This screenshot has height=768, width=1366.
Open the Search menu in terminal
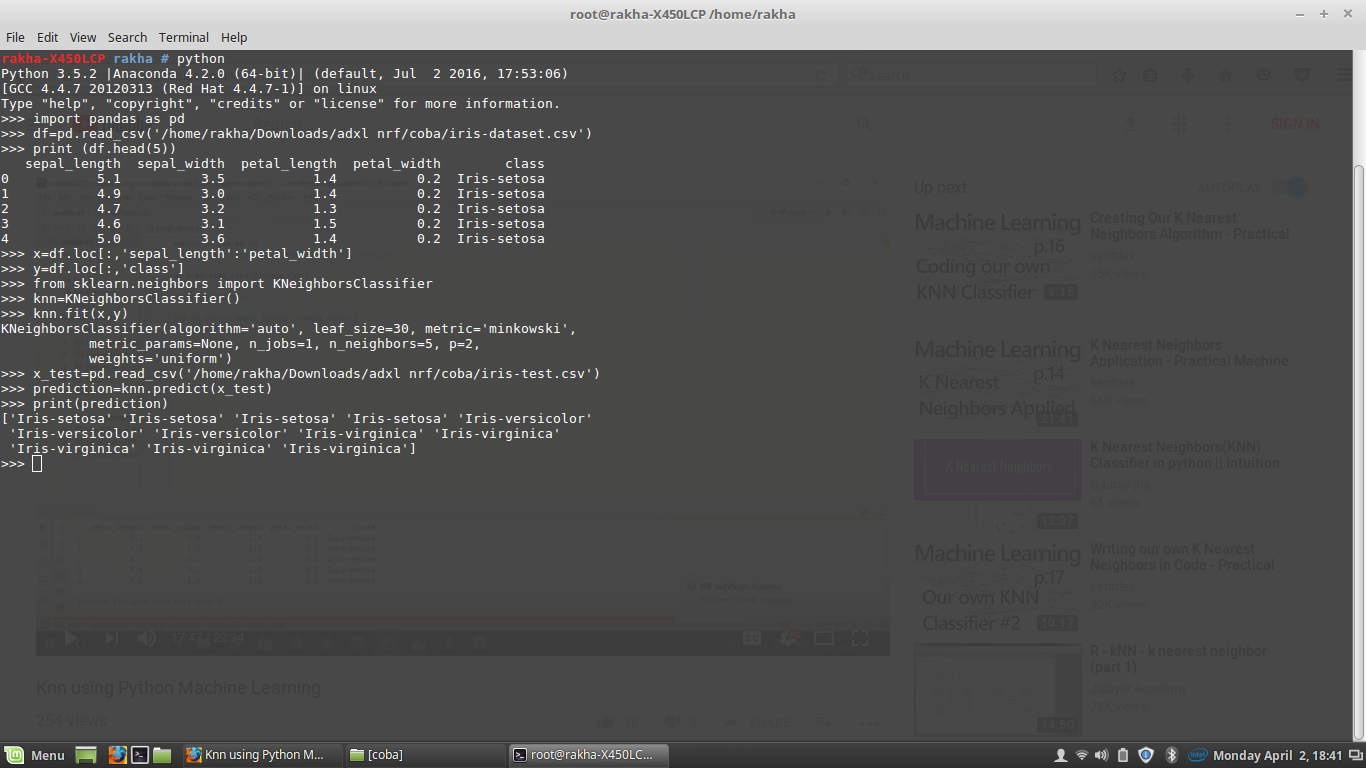[127, 37]
